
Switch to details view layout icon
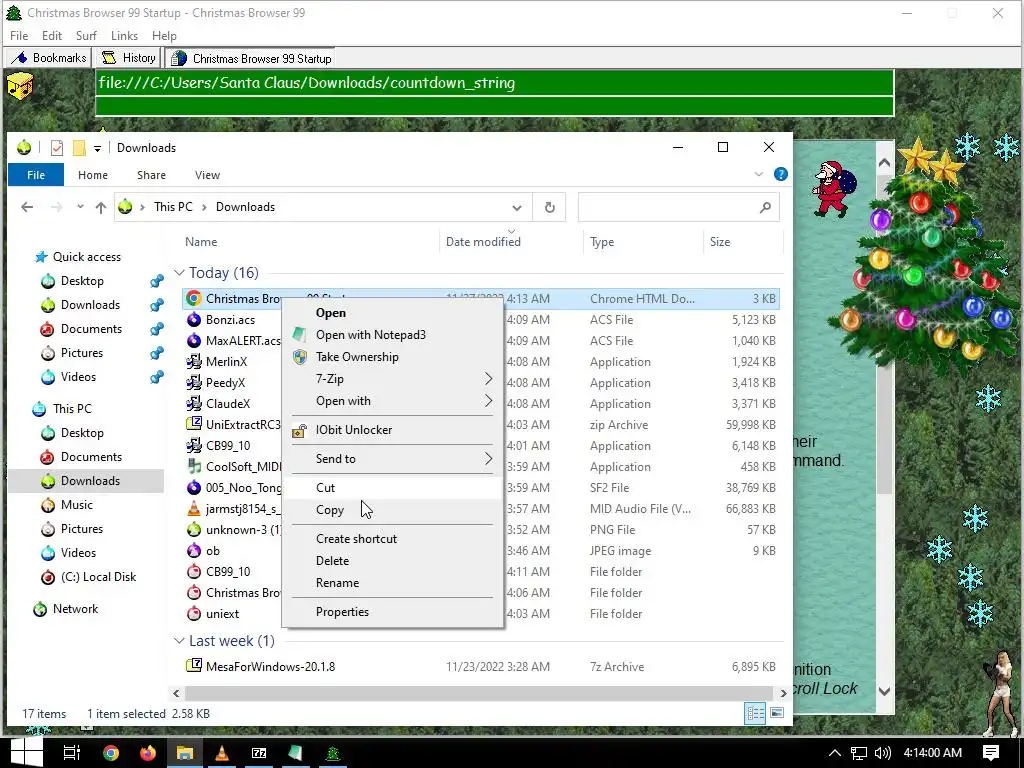pyautogui.click(x=756, y=713)
